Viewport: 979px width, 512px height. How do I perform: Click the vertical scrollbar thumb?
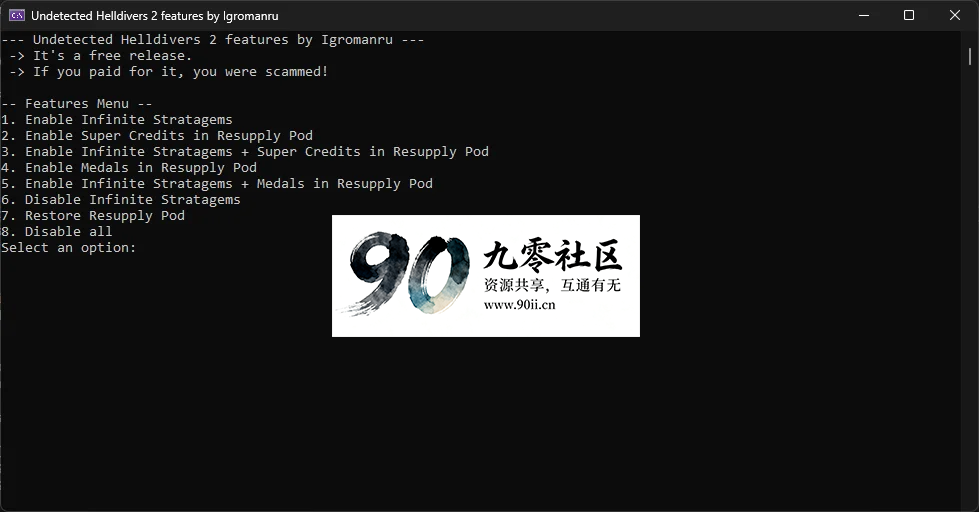pos(970,57)
